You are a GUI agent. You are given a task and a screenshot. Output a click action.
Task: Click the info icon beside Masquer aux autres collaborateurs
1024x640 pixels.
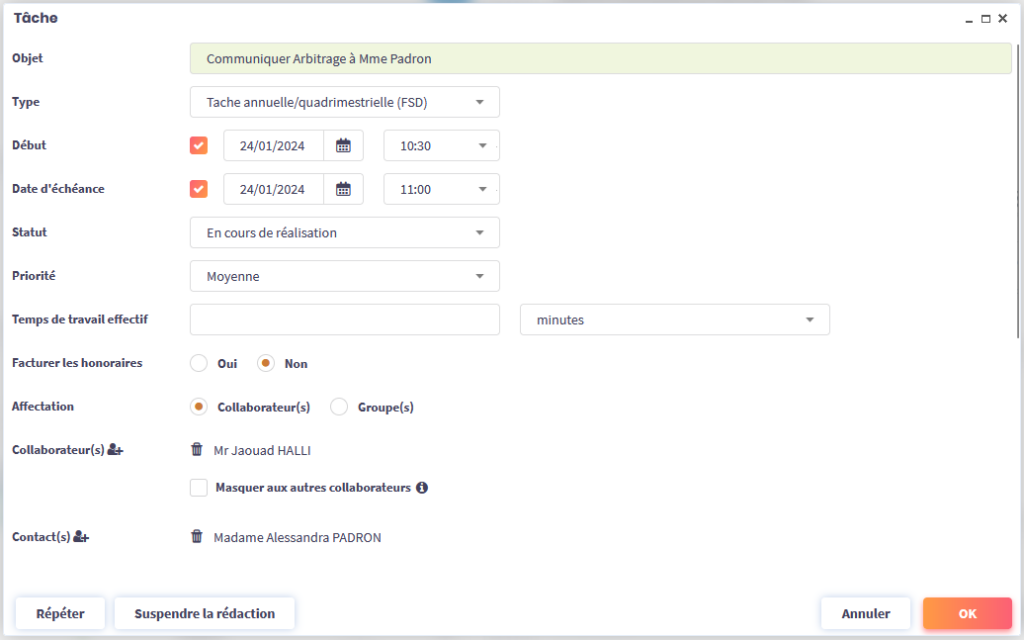coord(422,488)
